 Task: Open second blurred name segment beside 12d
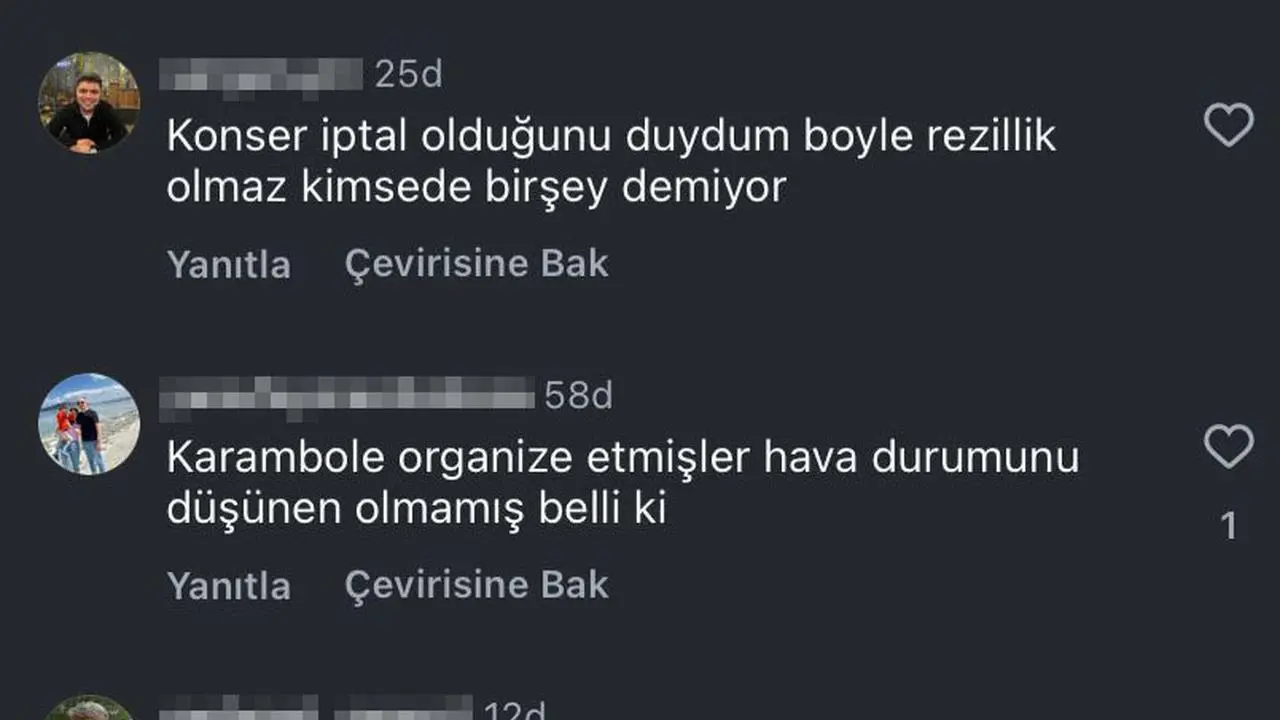[404, 709]
